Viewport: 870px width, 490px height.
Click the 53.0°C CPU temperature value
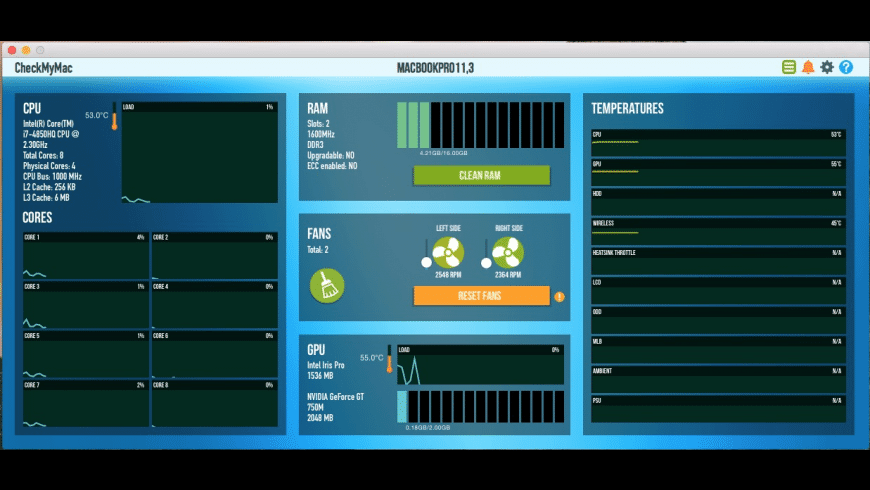tap(97, 115)
